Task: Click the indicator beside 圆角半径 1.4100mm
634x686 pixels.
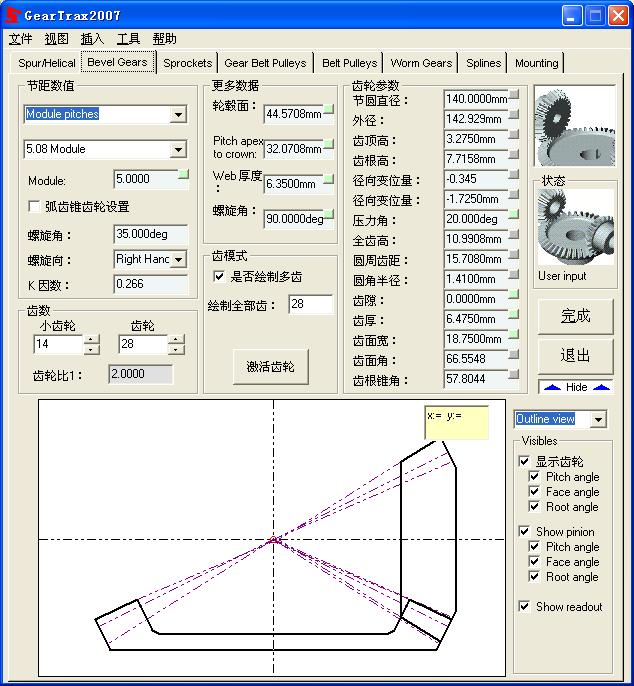Action: (x=514, y=274)
